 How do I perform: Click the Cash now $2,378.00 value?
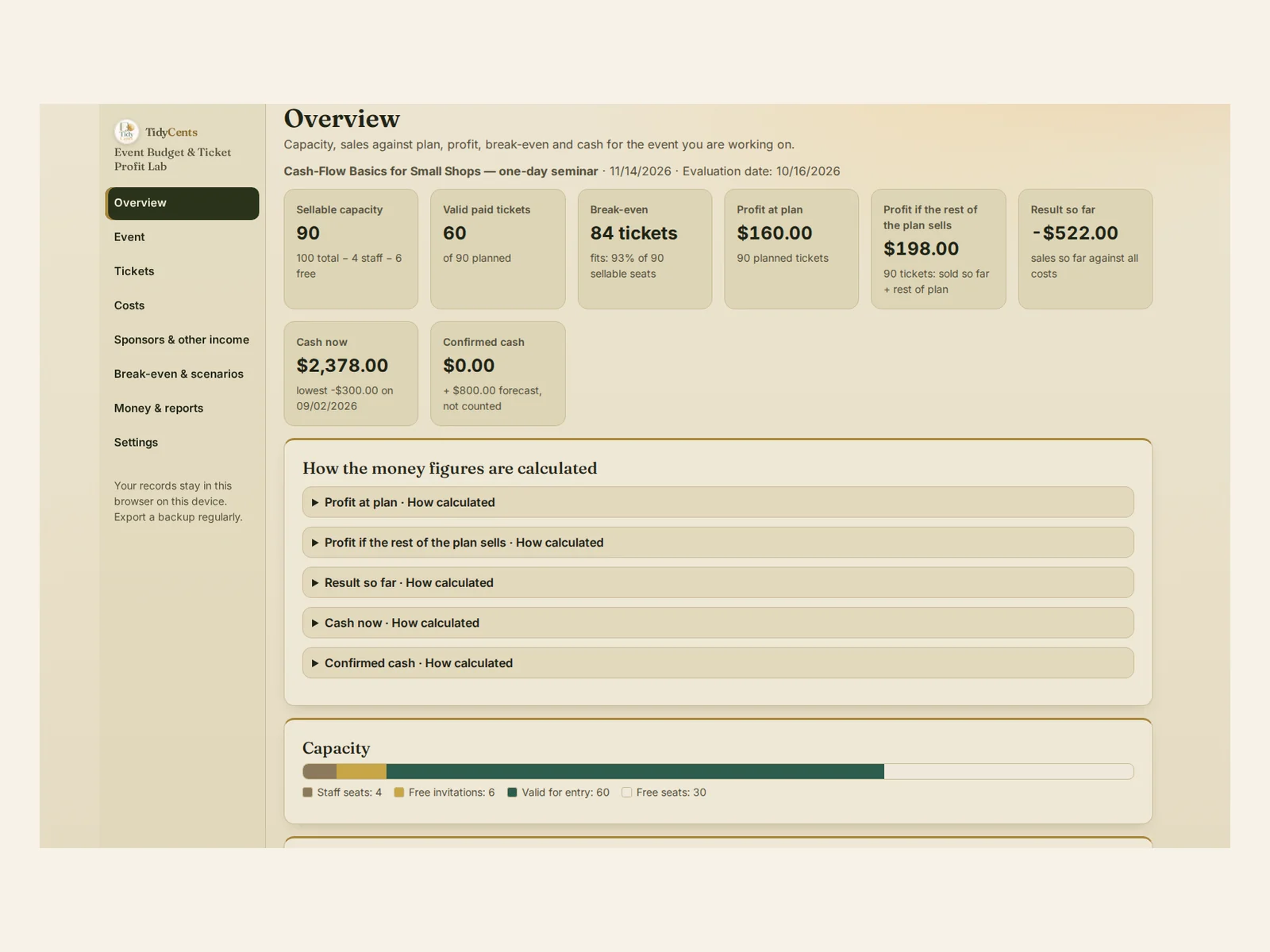[342, 366]
